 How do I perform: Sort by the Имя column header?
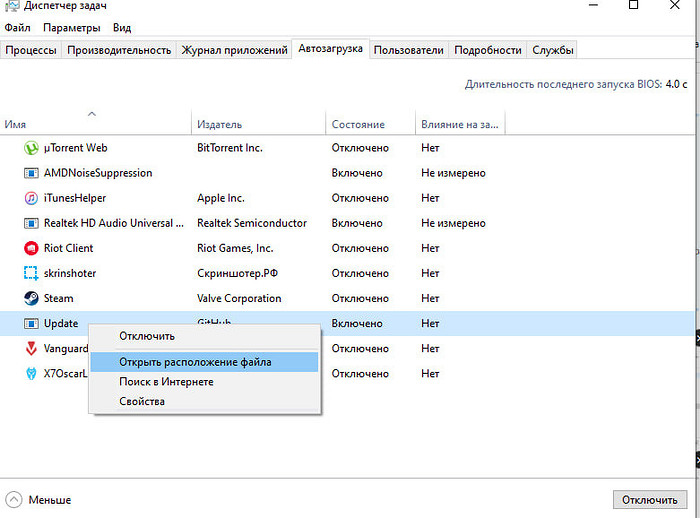(x=96, y=121)
